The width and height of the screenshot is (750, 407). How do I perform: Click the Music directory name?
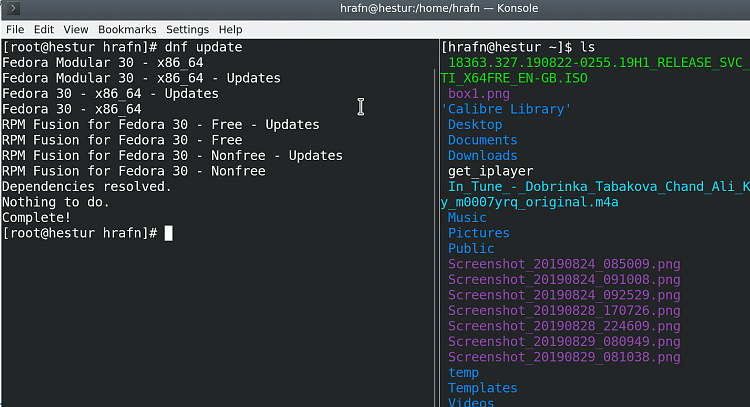(467, 218)
